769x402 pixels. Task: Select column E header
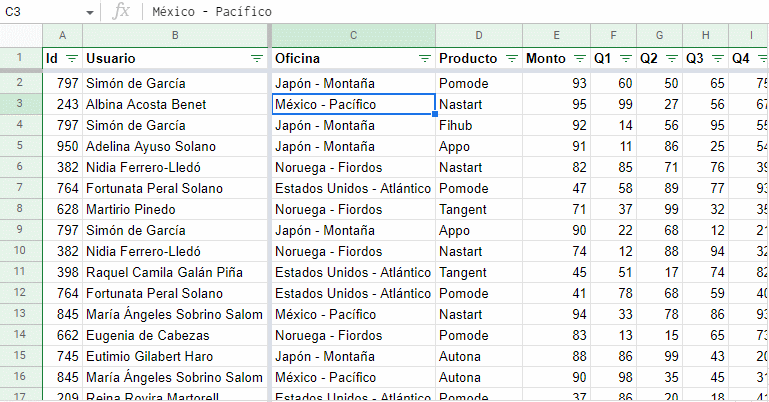click(x=556, y=35)
